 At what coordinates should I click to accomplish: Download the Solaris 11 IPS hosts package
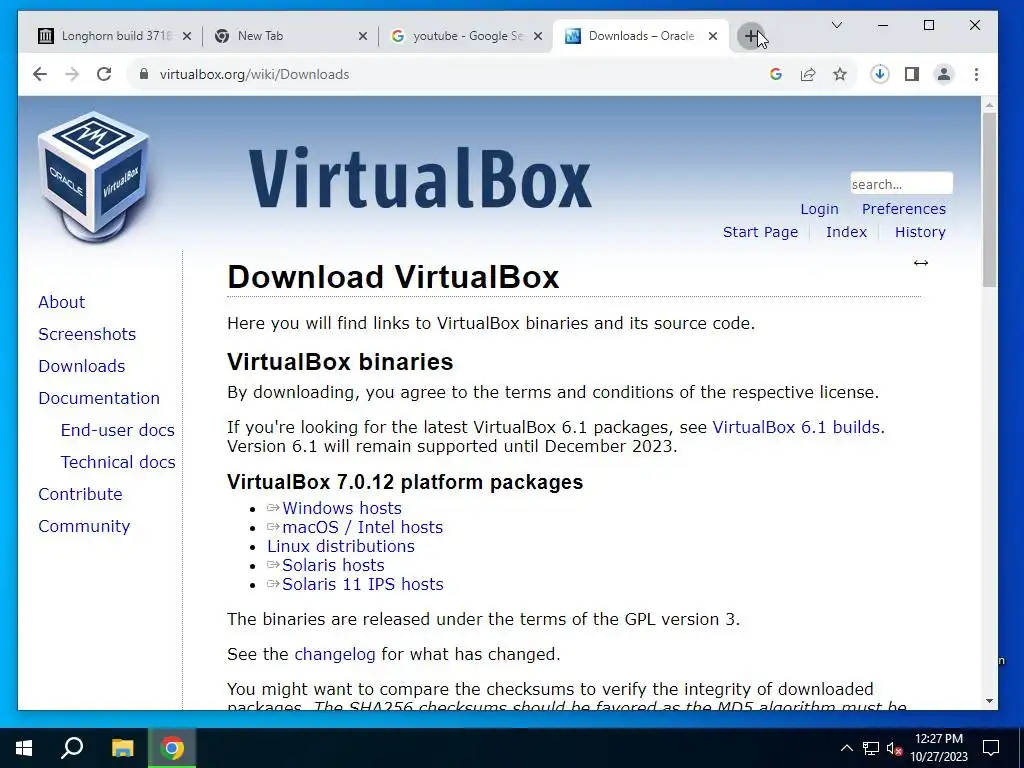(x=362, y=584)
